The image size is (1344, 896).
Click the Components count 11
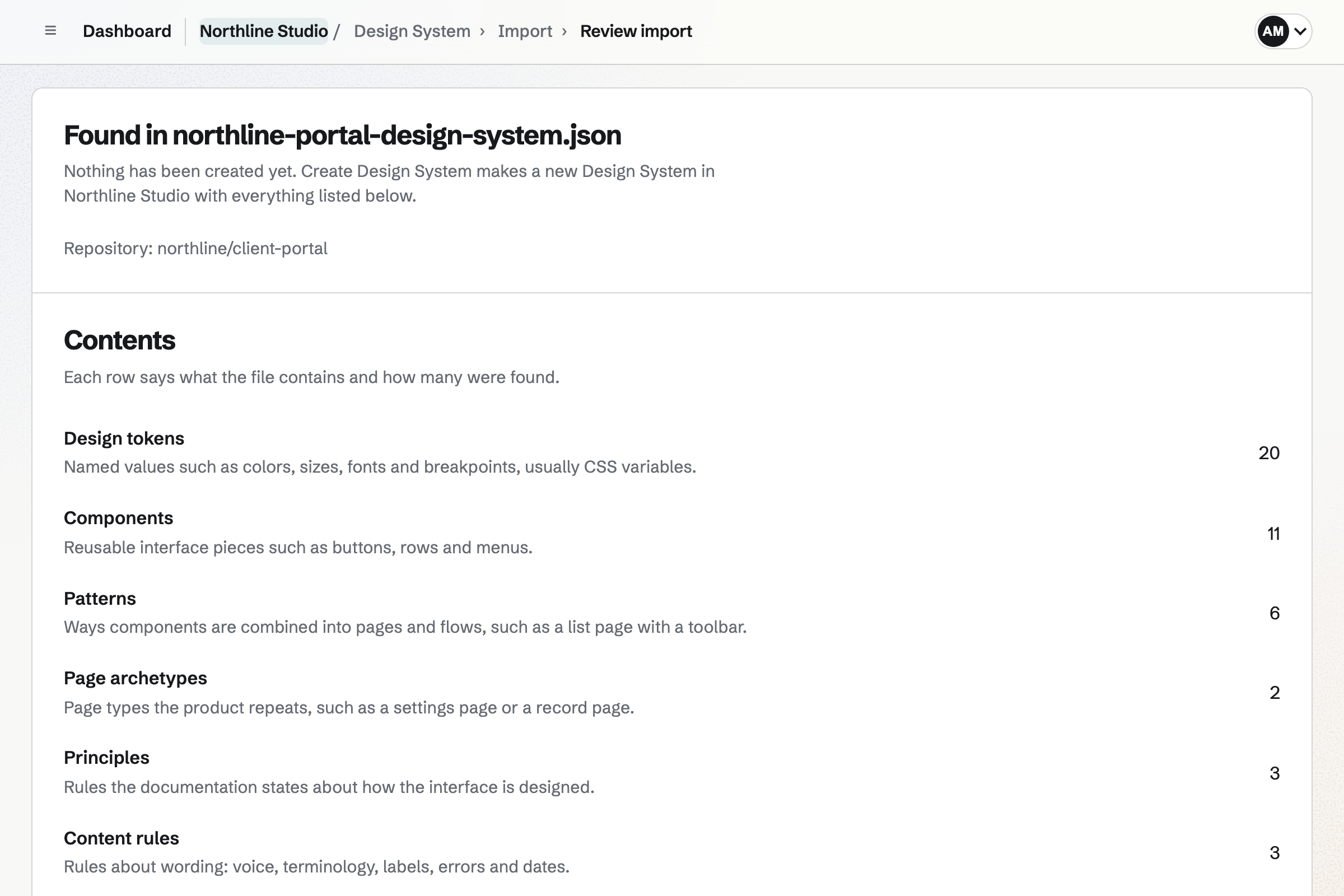coord(1273,534)
